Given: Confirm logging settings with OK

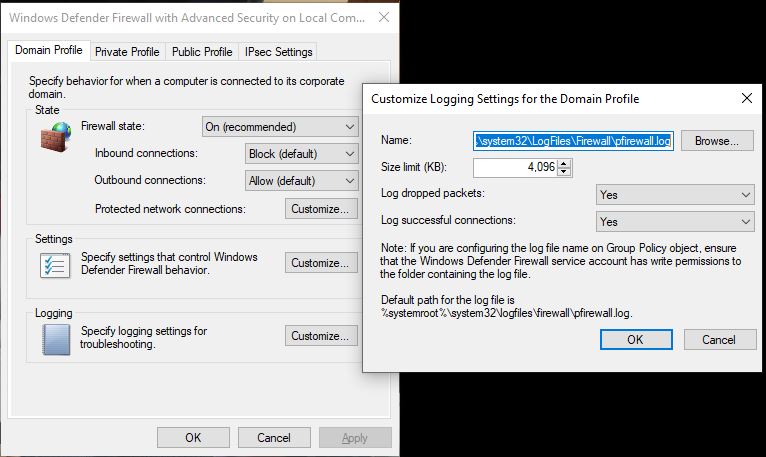Looking at the screenshot, I should [x=636, y=340].
